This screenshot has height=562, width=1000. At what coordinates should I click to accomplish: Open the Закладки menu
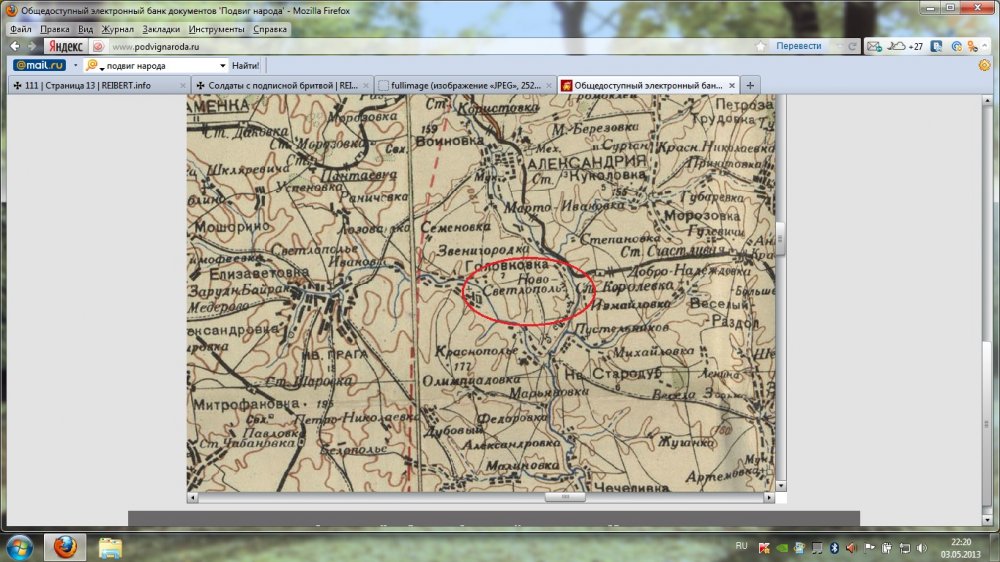[161, 29]
